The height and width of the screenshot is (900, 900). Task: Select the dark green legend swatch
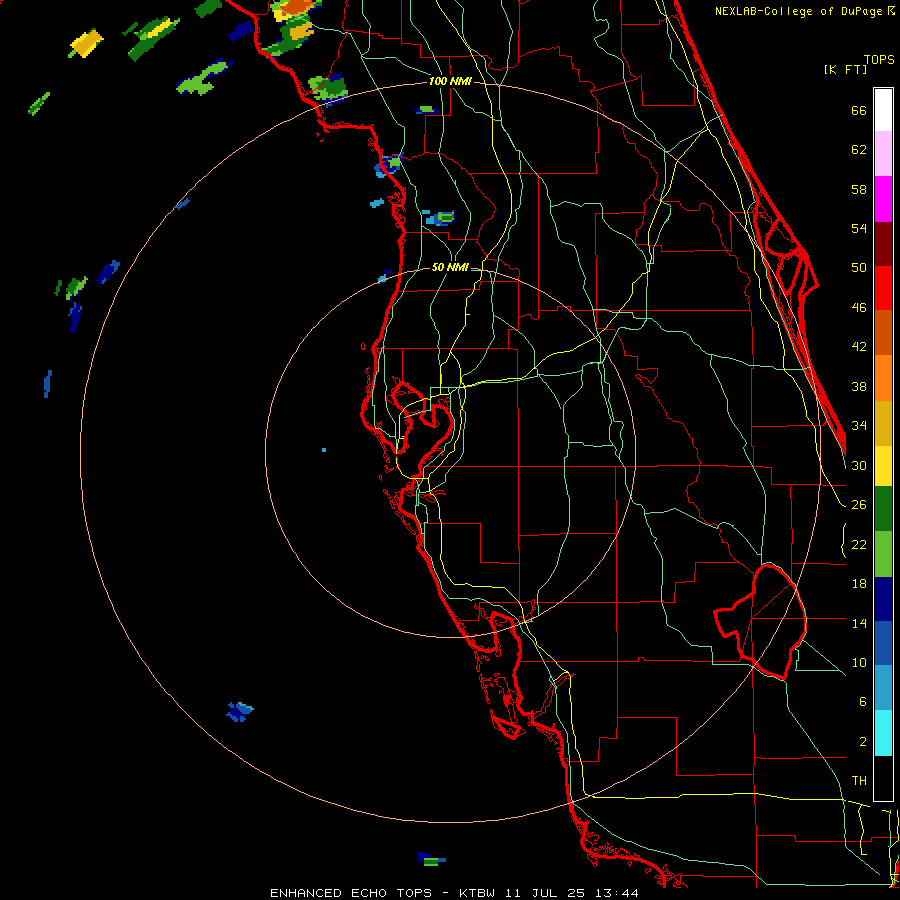[883, 509]
